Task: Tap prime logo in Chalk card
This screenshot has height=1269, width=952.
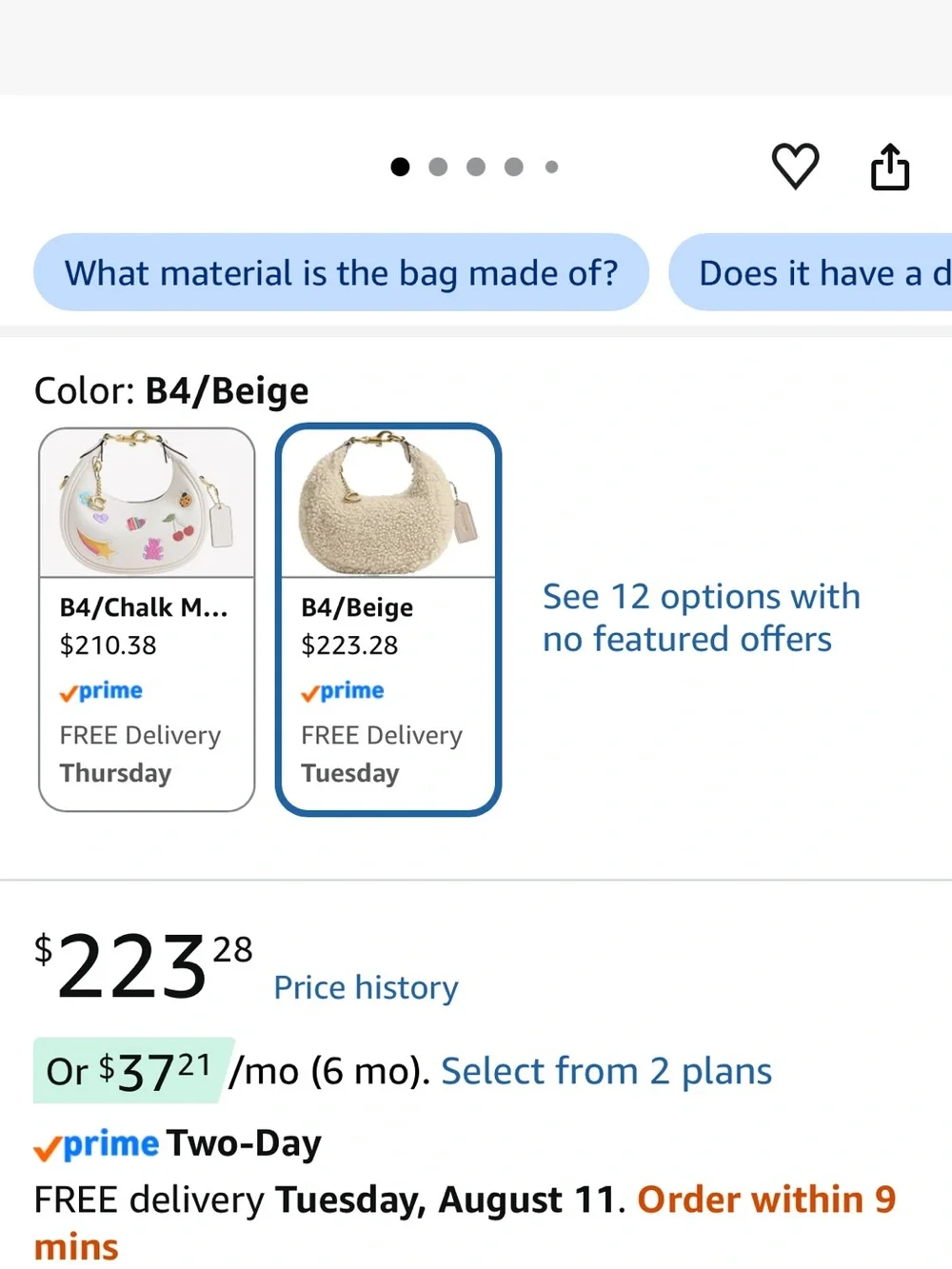Action: [x=101, y=691]
